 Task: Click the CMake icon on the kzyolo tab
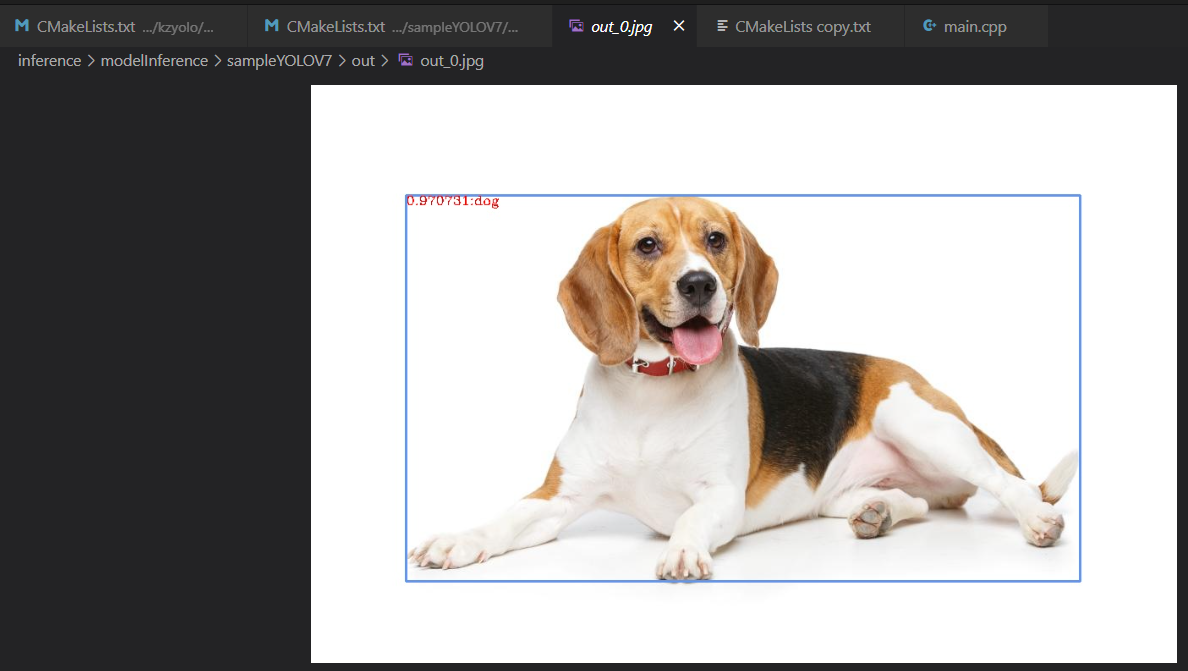pos(22,26)
